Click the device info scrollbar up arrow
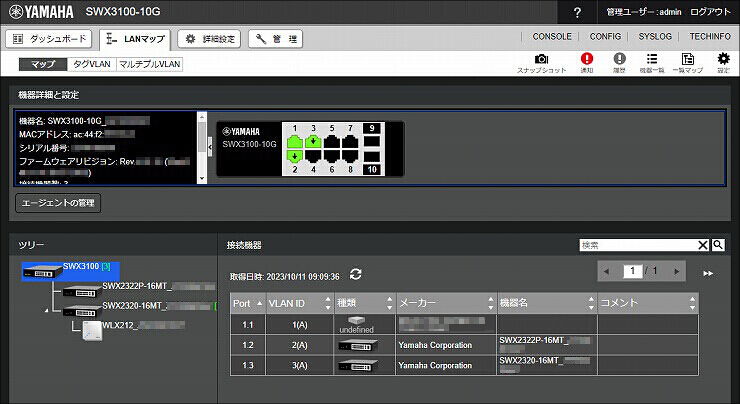This screenshot has width=740, height=404. (202, 117)
